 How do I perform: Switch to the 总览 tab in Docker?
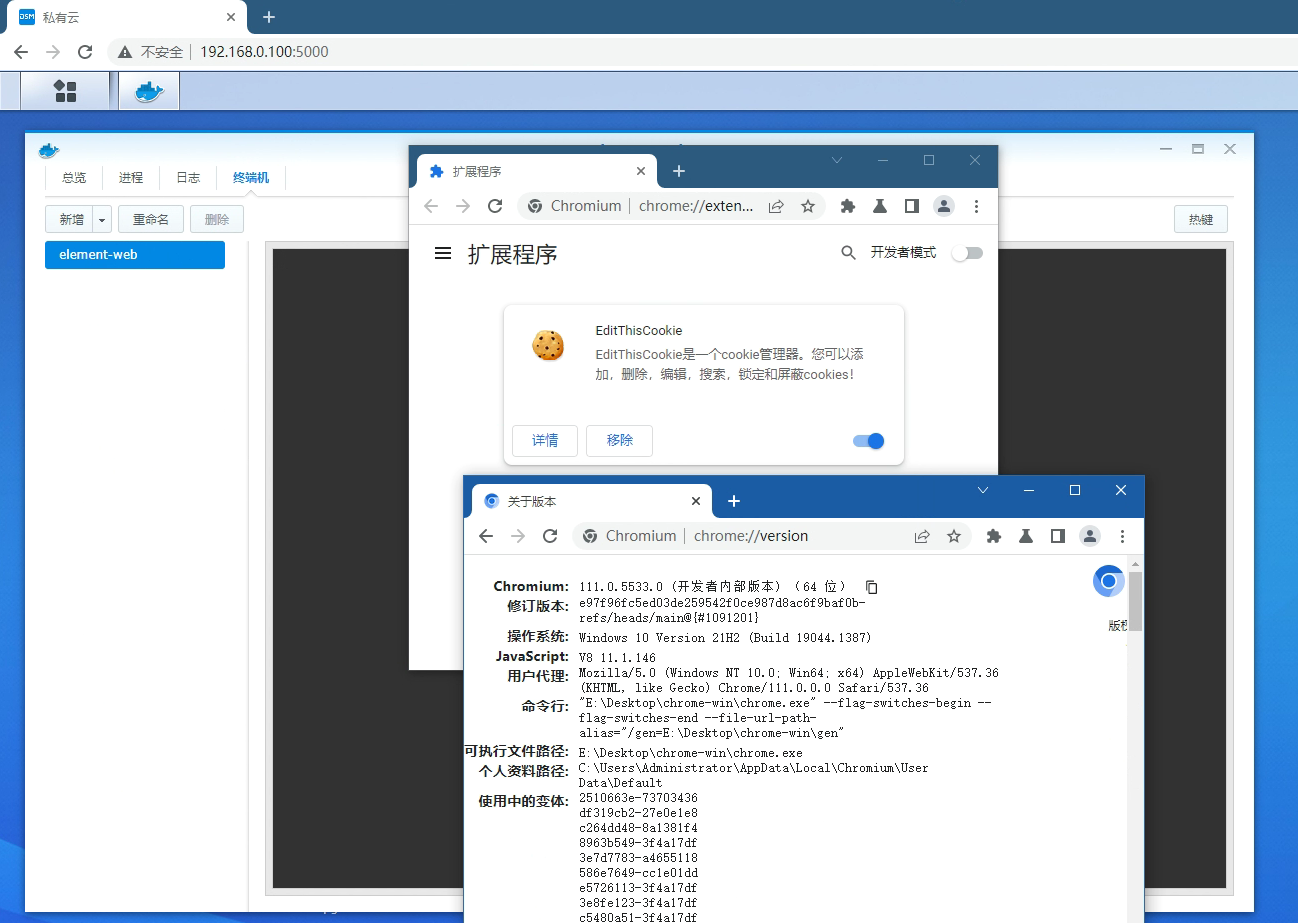coord(74,178)
